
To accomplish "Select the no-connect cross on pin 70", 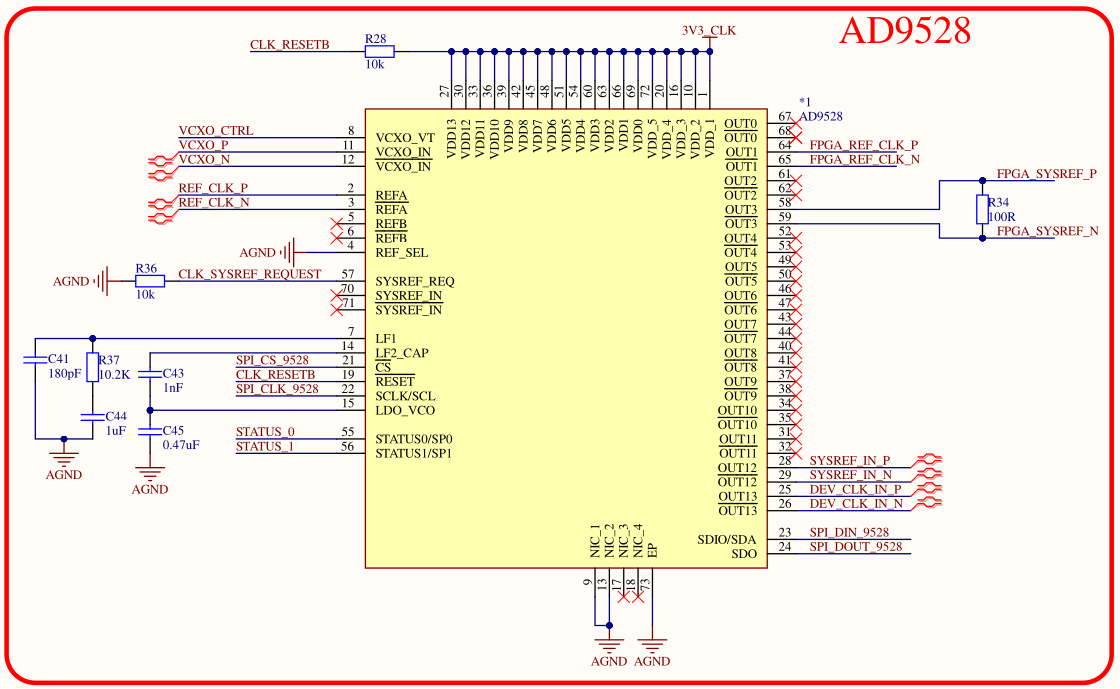I will 336,296.
